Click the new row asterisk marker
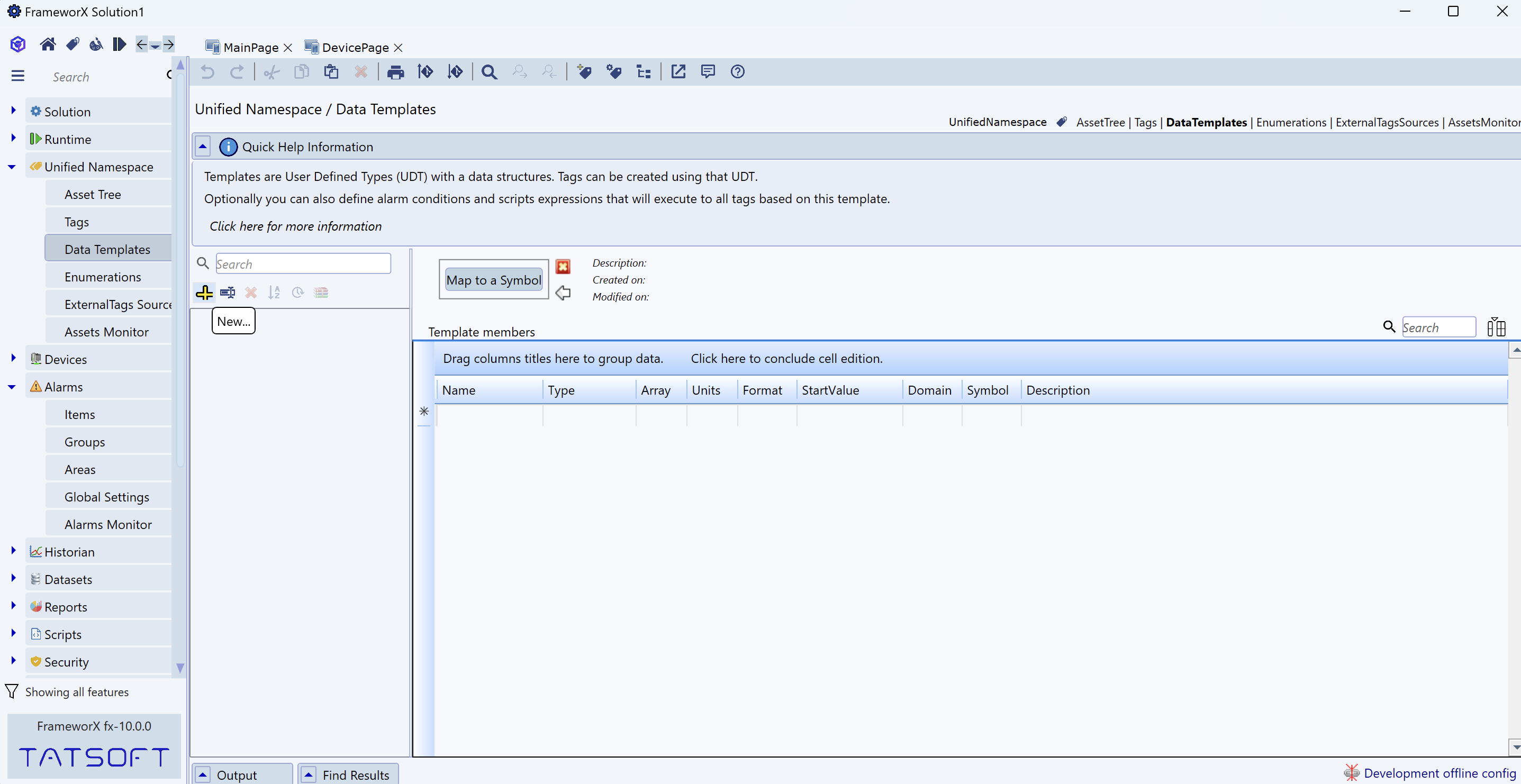 pos(424,411)
